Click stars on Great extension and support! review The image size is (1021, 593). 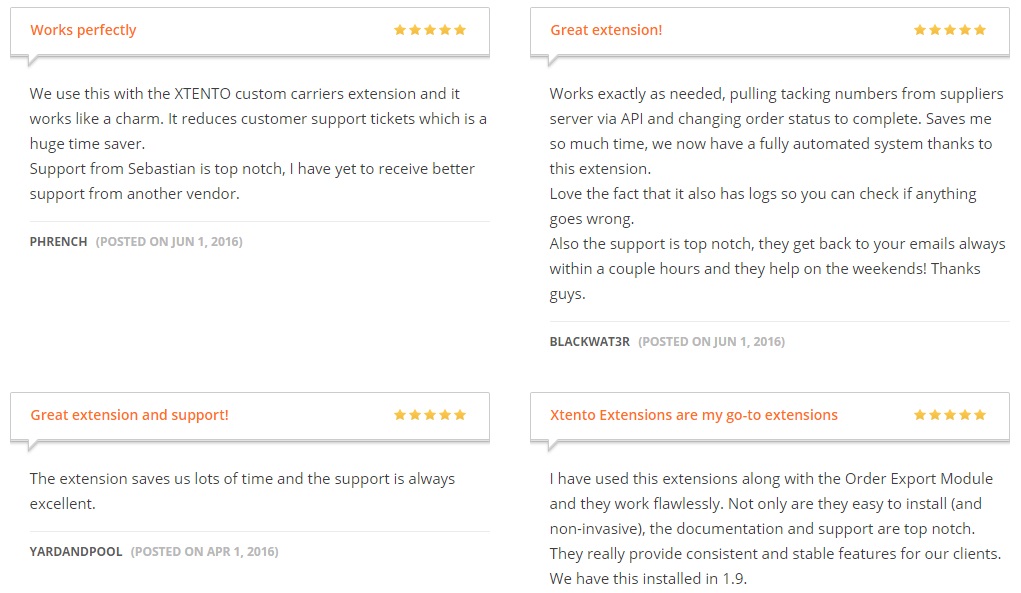[430, 415]
